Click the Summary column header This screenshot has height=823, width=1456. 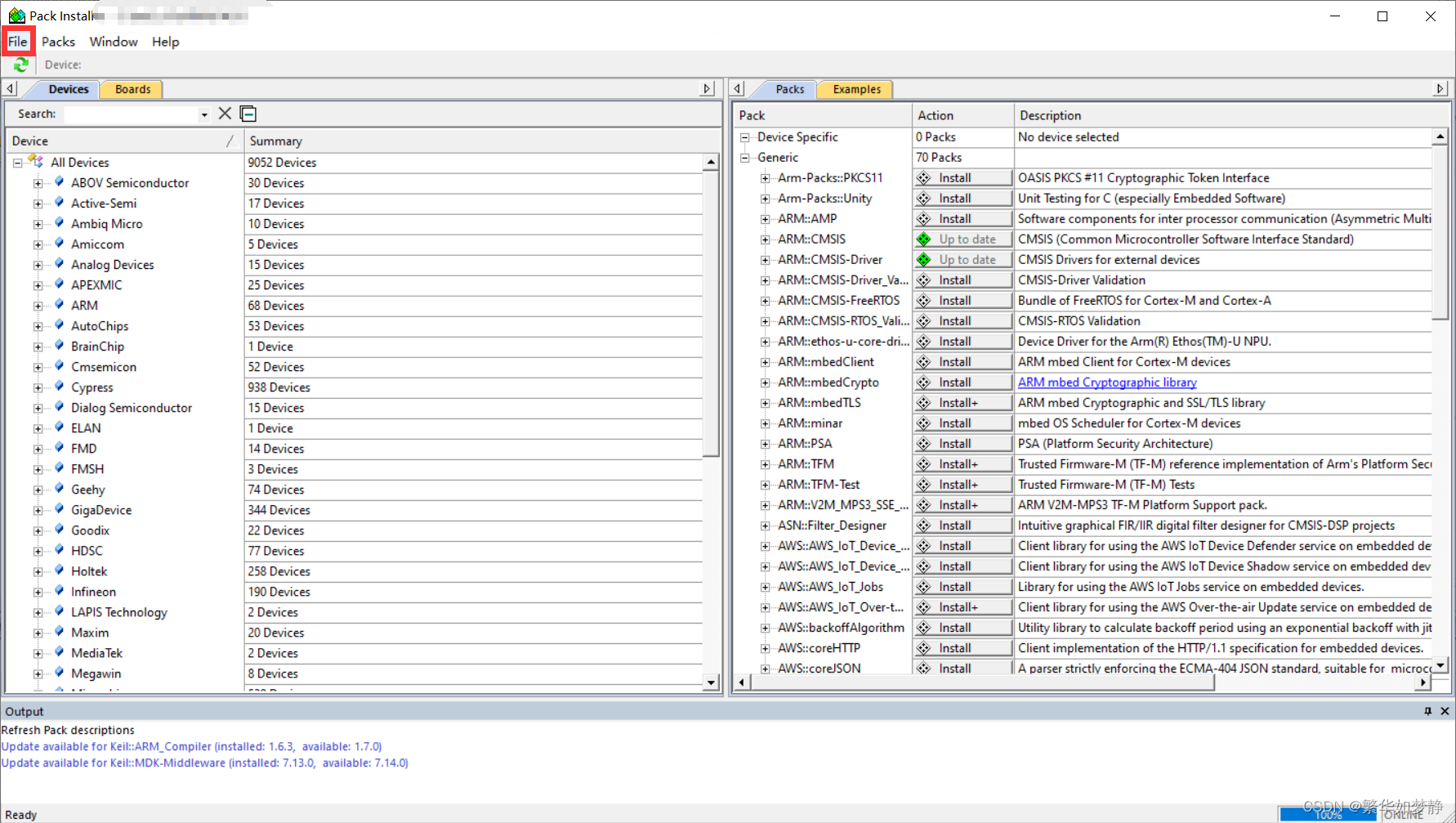click(x=480, y=141)
